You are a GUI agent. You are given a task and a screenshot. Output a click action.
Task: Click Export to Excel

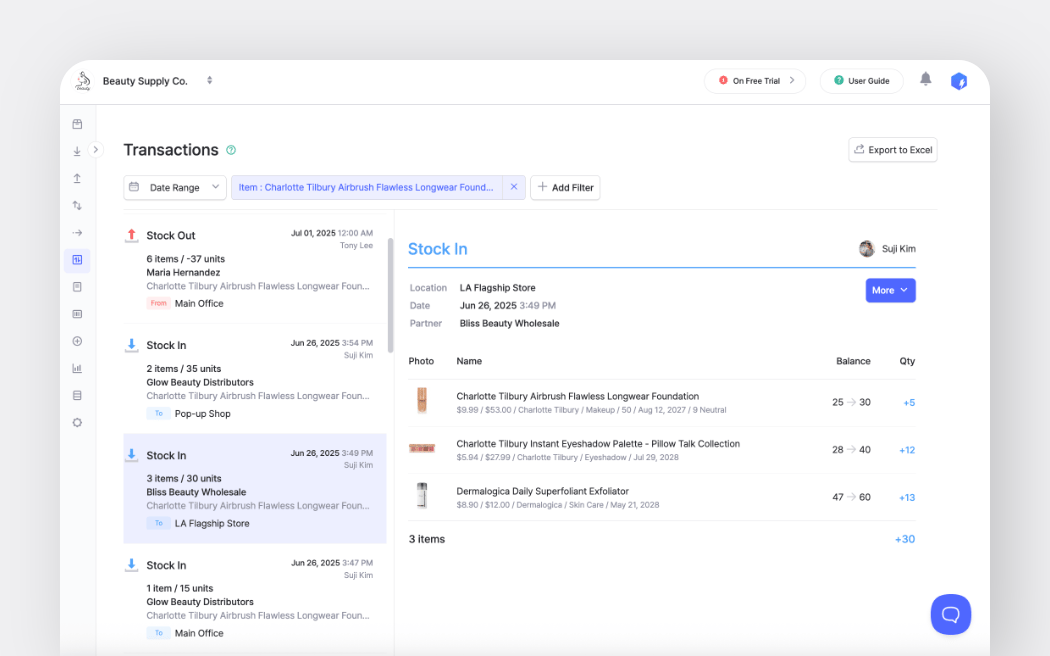tap(892, 149)
